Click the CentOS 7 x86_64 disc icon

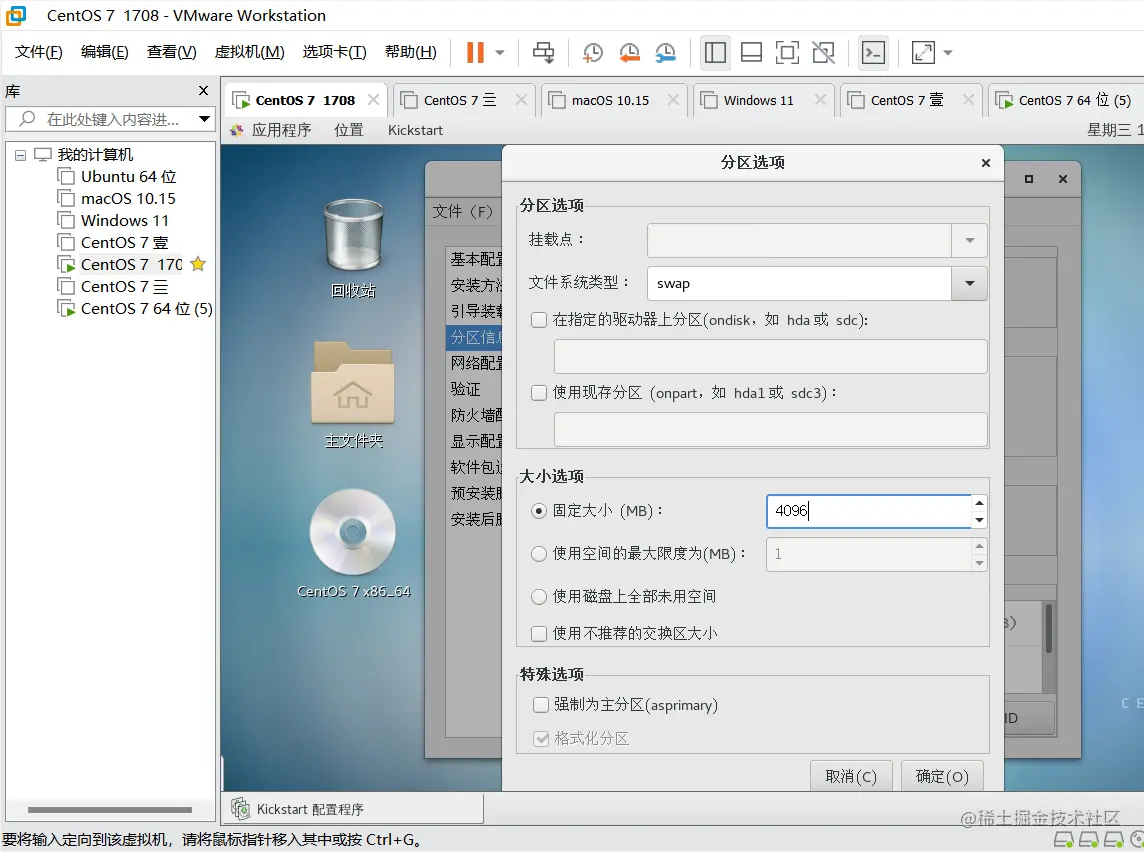[x=354, y=543]
